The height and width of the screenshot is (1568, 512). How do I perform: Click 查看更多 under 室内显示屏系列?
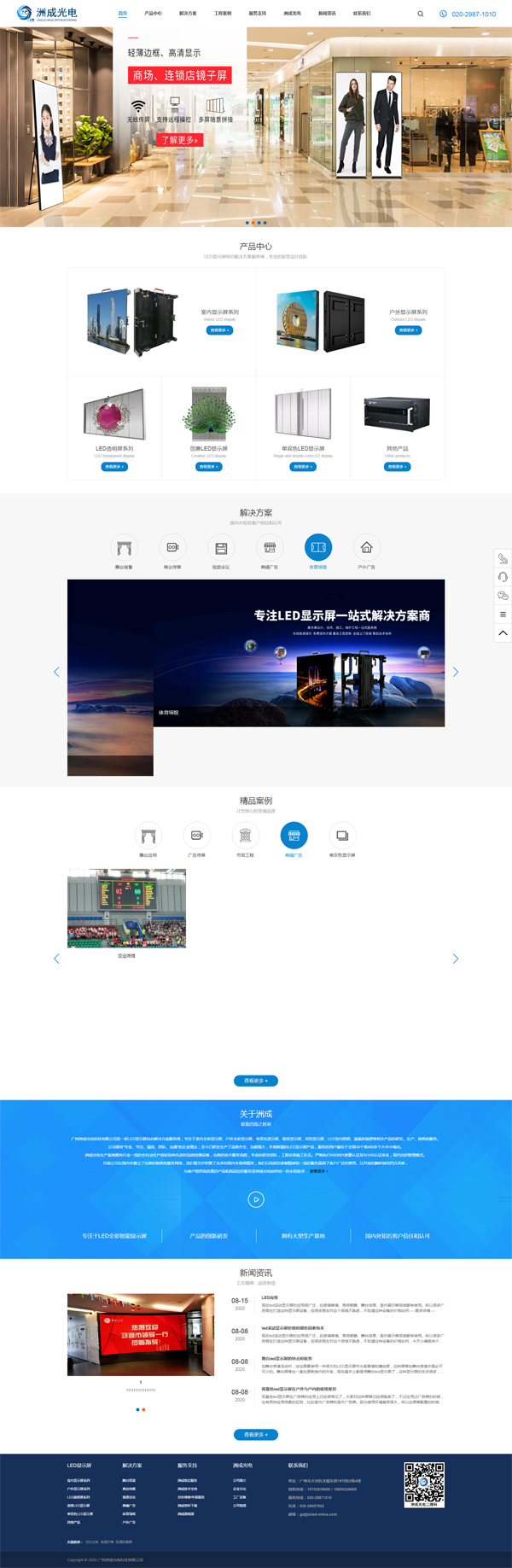pos(219,330)
